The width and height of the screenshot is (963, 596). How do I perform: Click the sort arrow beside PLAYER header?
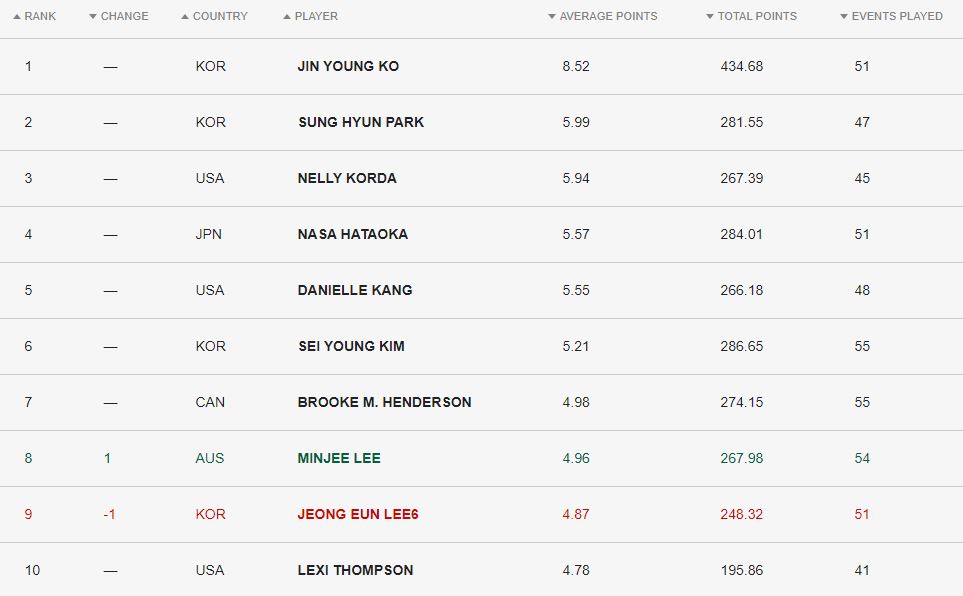click(287, 17)
